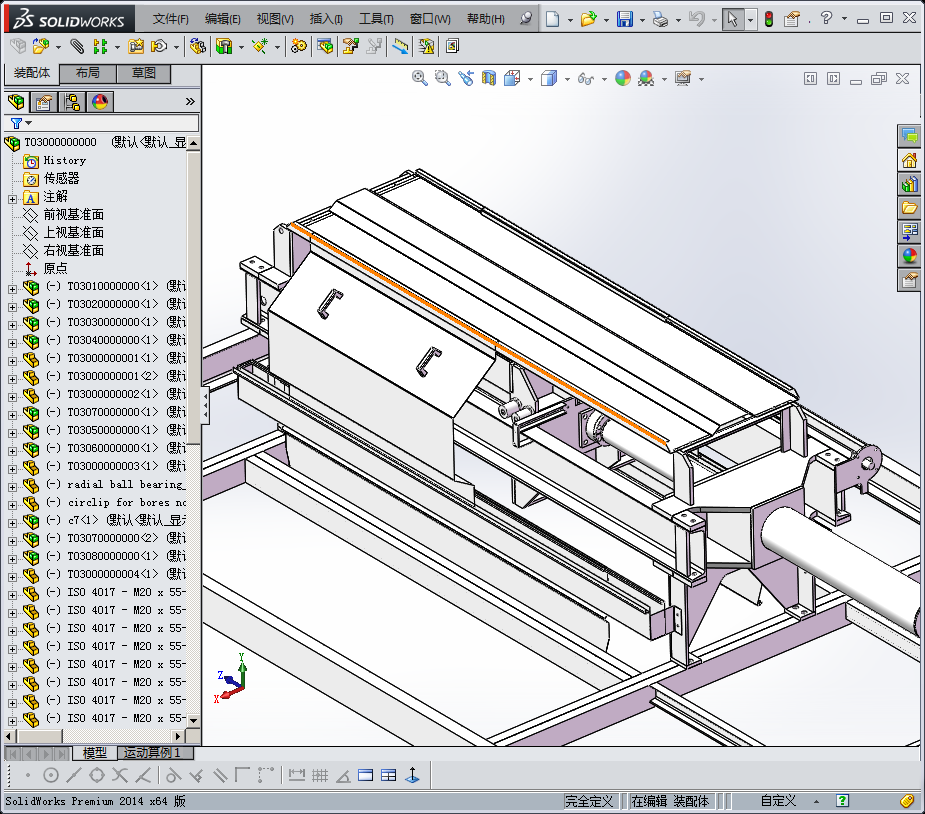Click the Save floppy disk icon

pos(624,19)
